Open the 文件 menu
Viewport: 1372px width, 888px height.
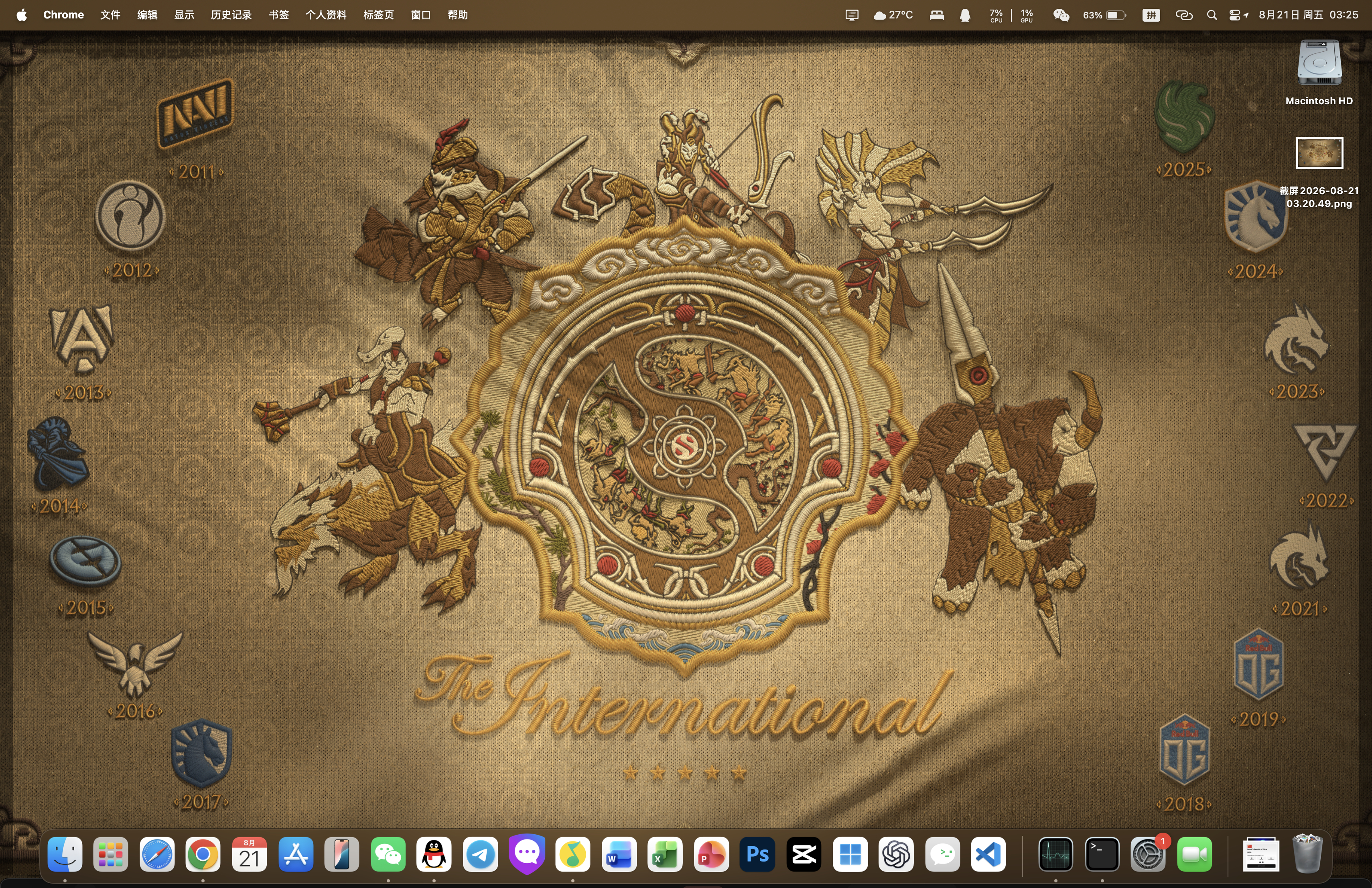(110, 15)
